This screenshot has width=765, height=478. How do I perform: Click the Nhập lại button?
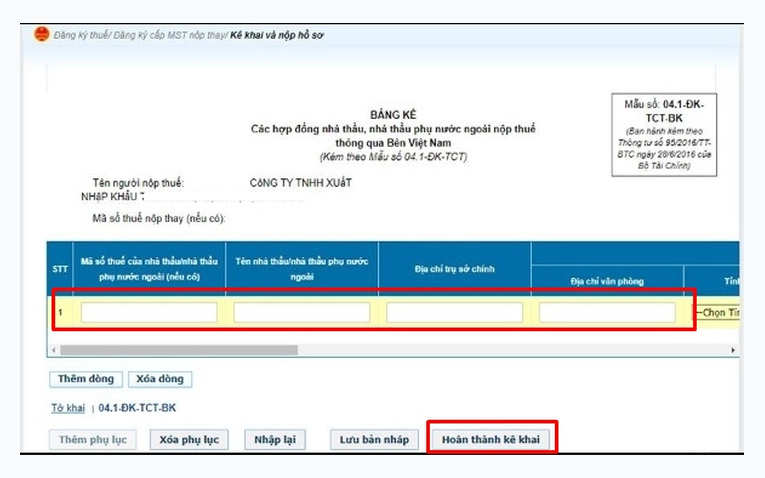[x=275, y=439]
